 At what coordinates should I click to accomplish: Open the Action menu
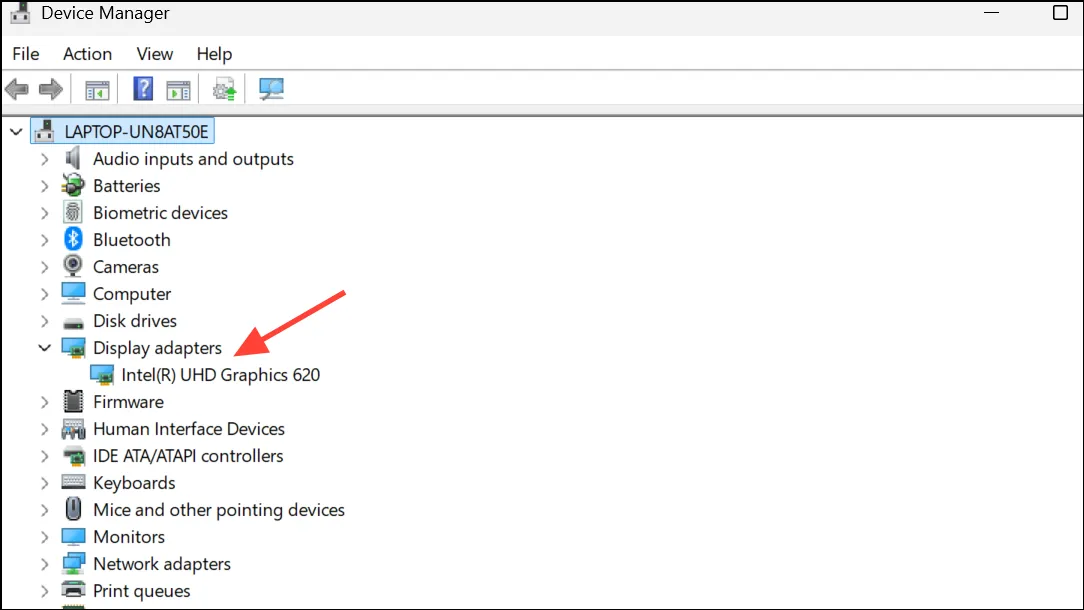(87, 54)
